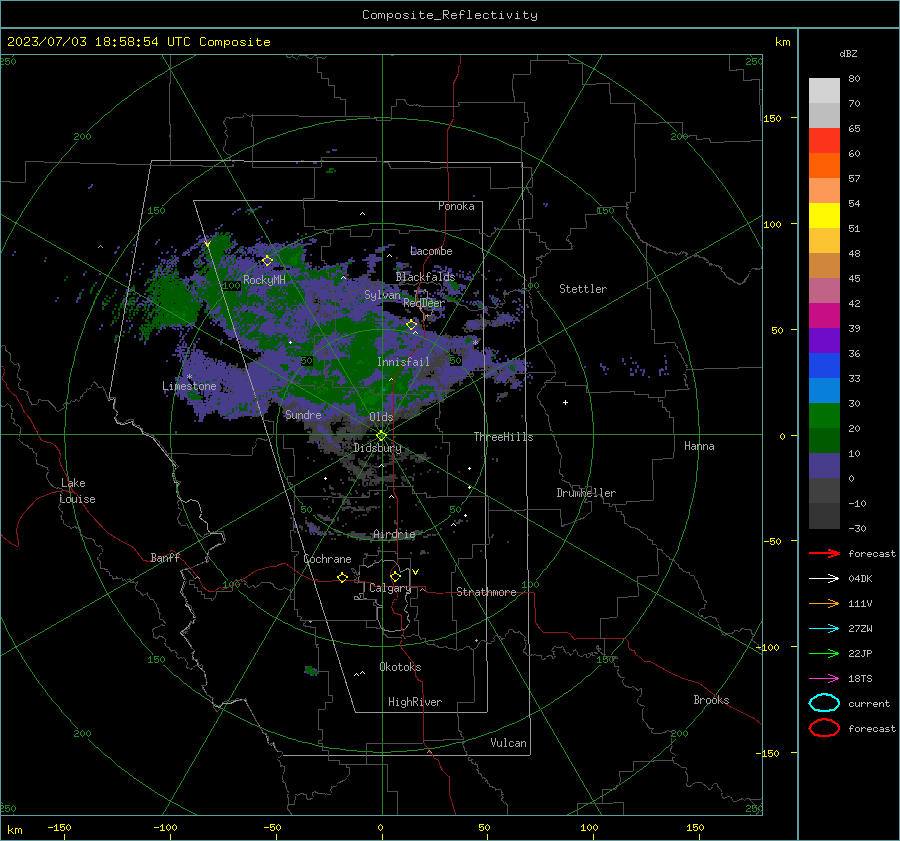Click the Calgary city label
The width and height of the screenshot is (900, 841).
(390, 588)
